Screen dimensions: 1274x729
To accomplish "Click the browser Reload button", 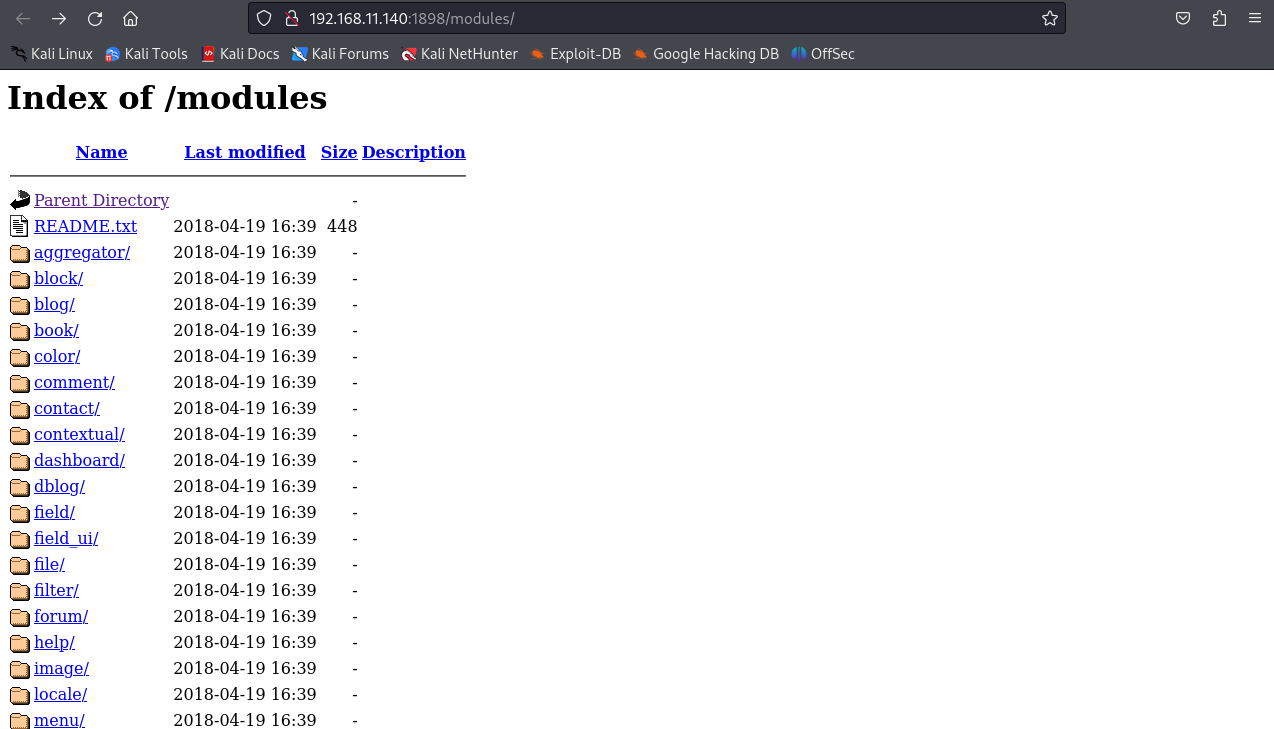I will point(95,18).
